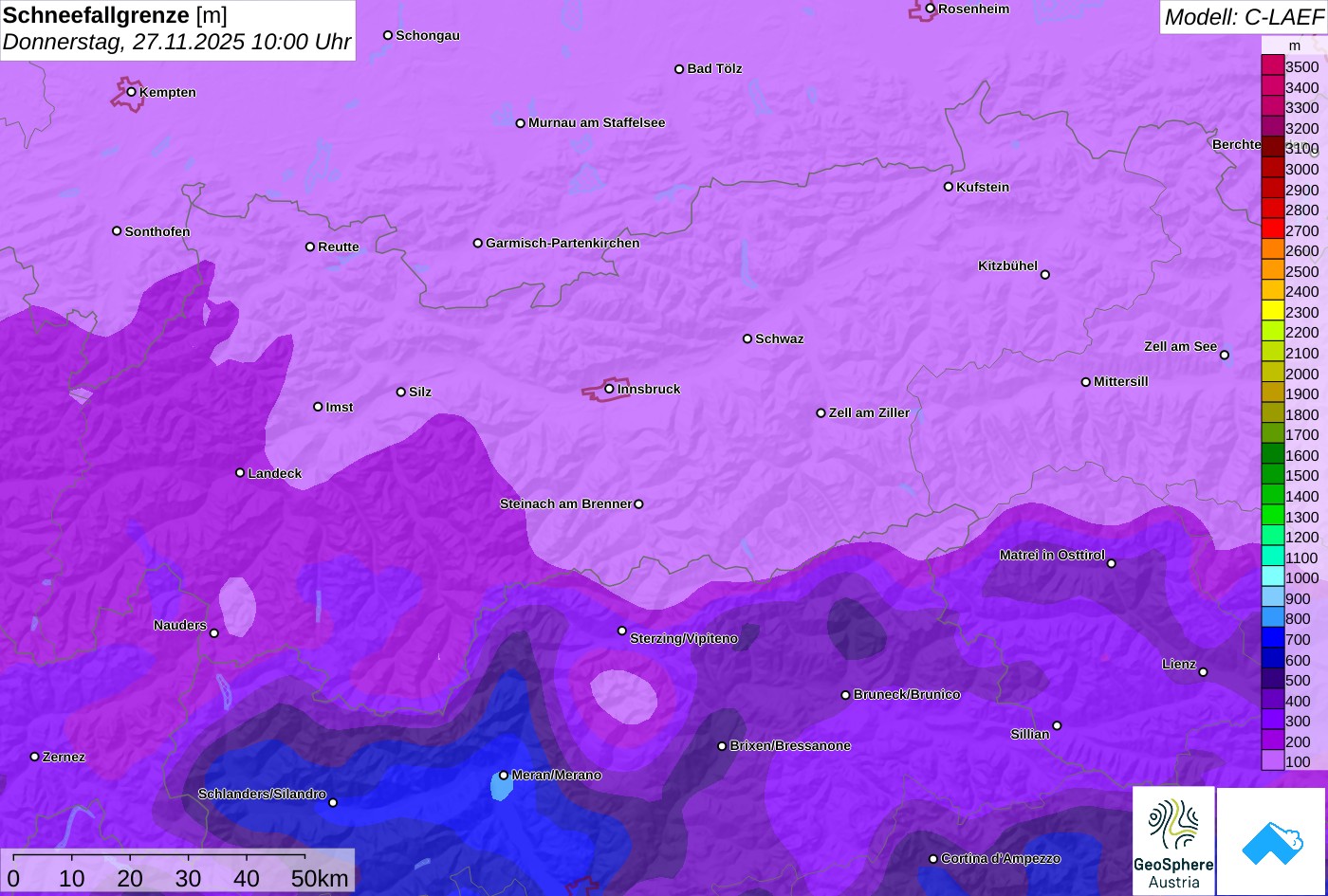Select the Kufstein marker dot
This screenshot has height=896, width=1328.
coord(949,186)
